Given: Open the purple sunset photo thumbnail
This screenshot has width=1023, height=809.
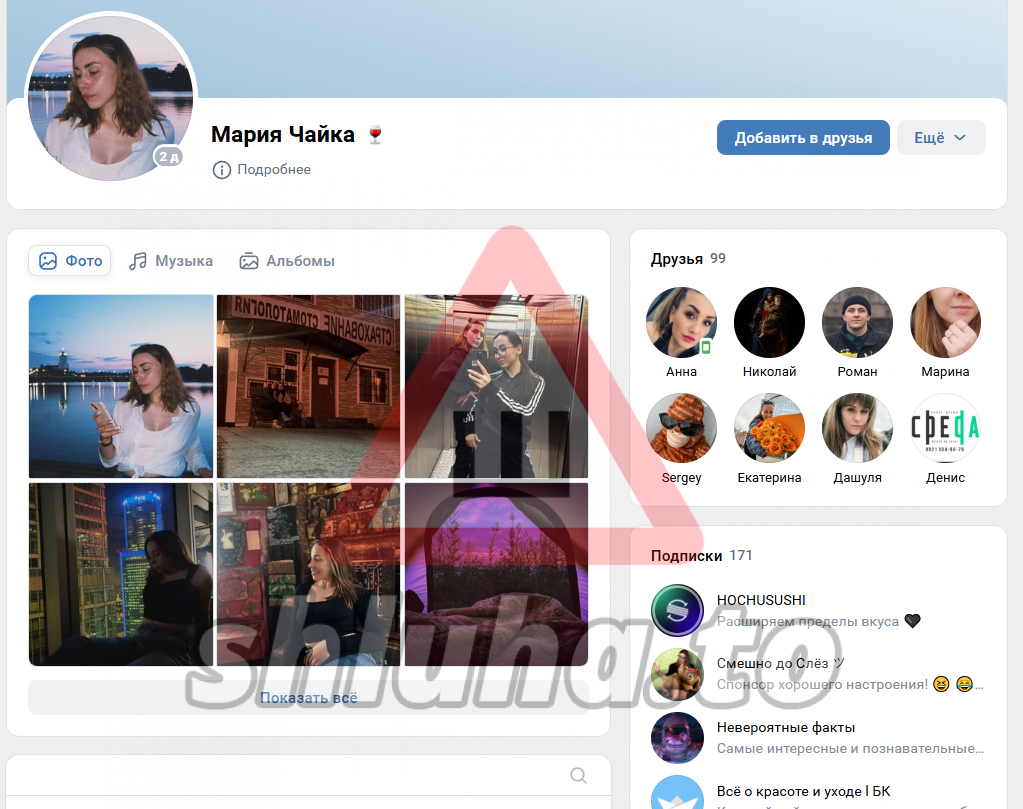Looking at the screenshot, I should pyautogui.click(x=496, y=574).
